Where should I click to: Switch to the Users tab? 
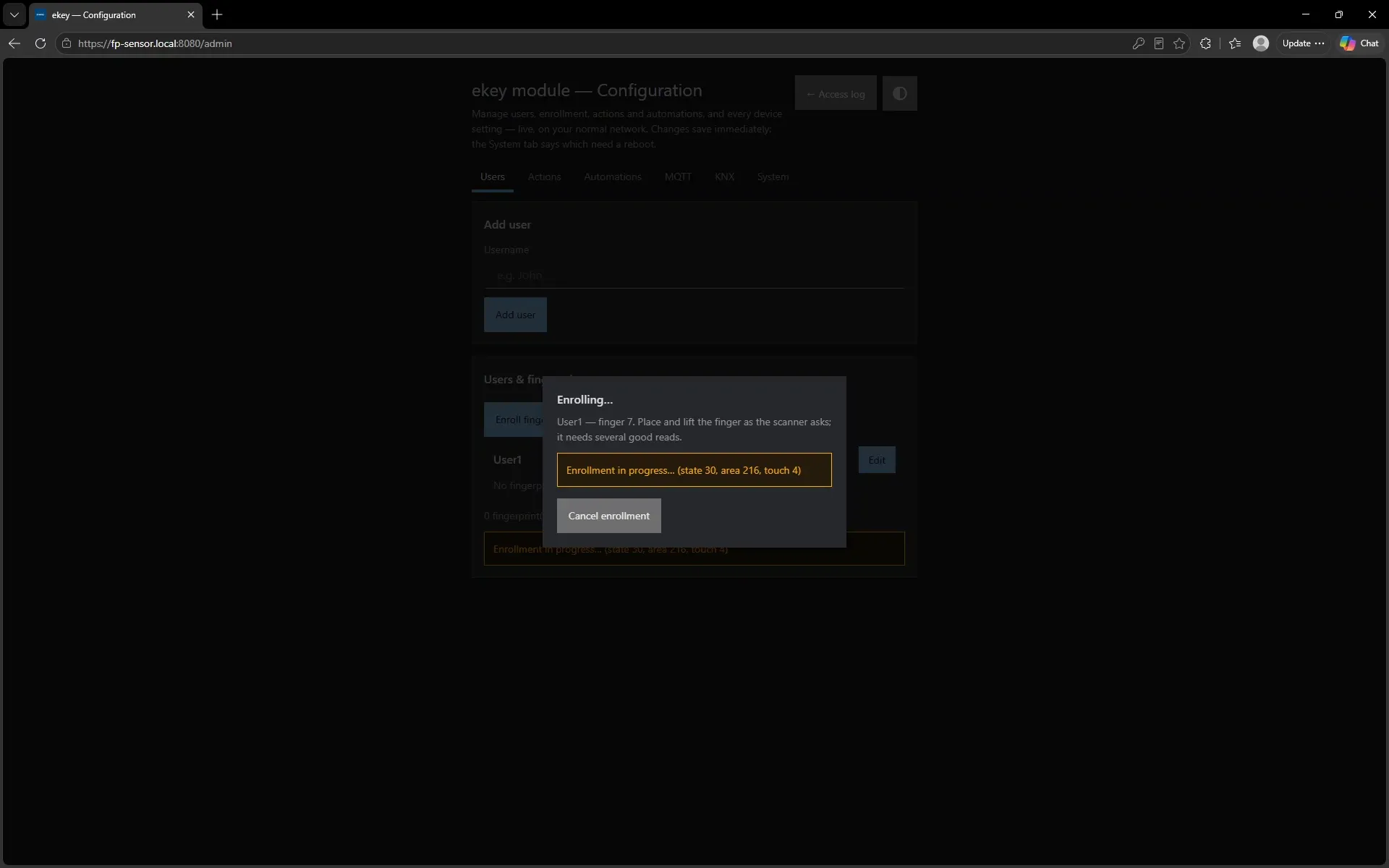[x=493, y=176]
